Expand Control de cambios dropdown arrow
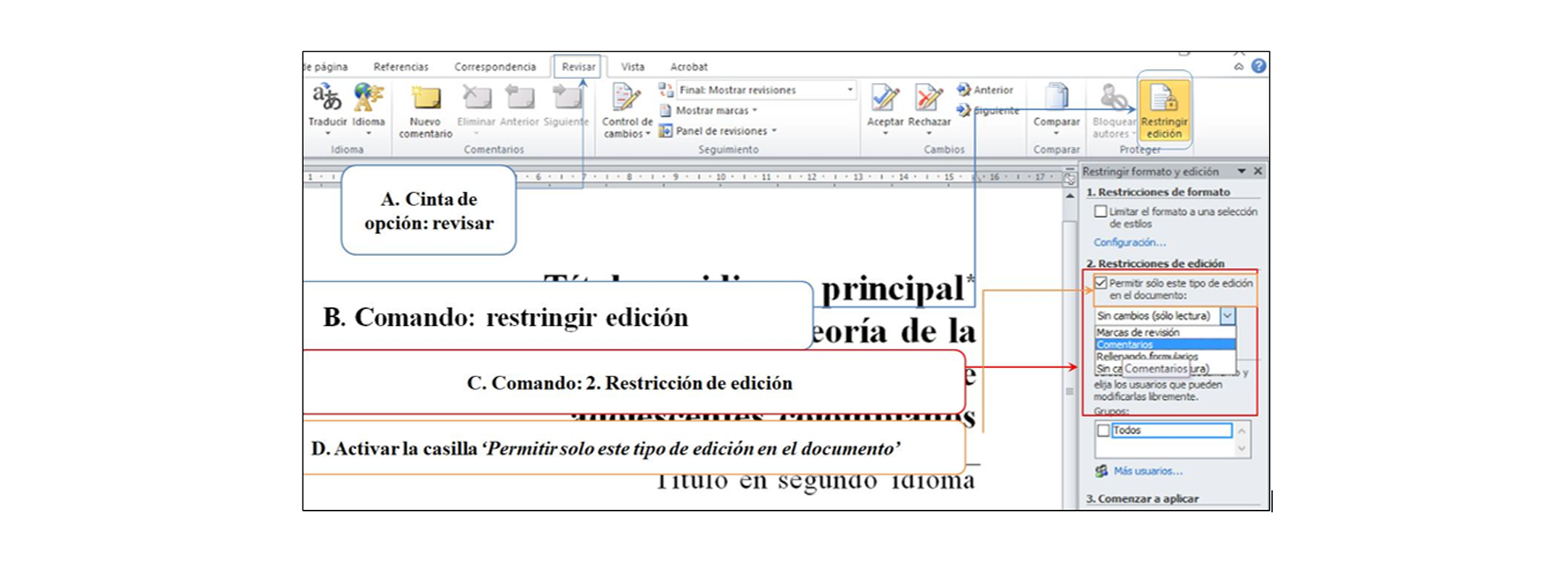This screenshot has width=1568, height=572. coord(648,134)
